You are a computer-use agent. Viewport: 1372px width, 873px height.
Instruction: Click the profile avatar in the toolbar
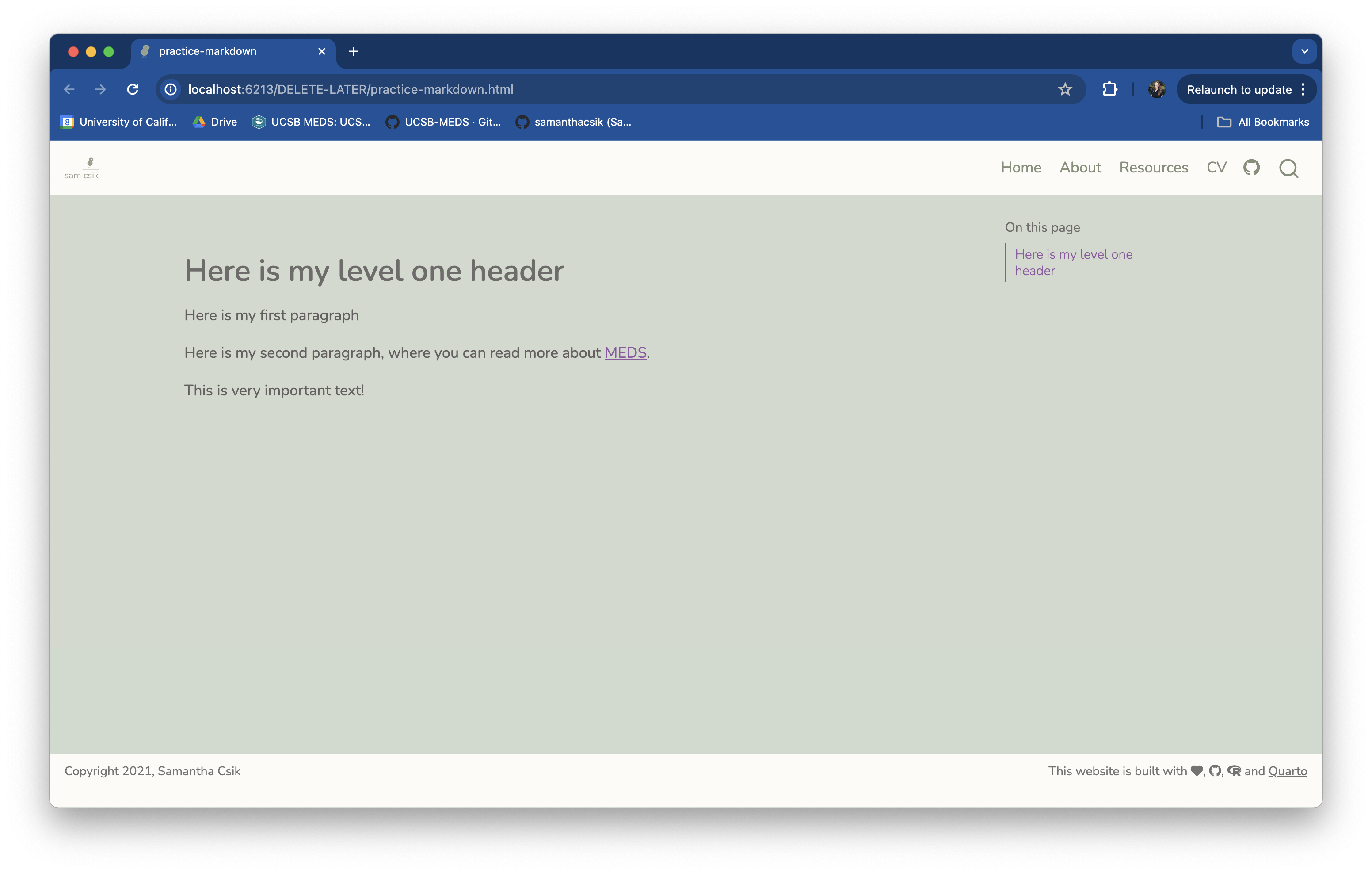tap(1156, 89)
